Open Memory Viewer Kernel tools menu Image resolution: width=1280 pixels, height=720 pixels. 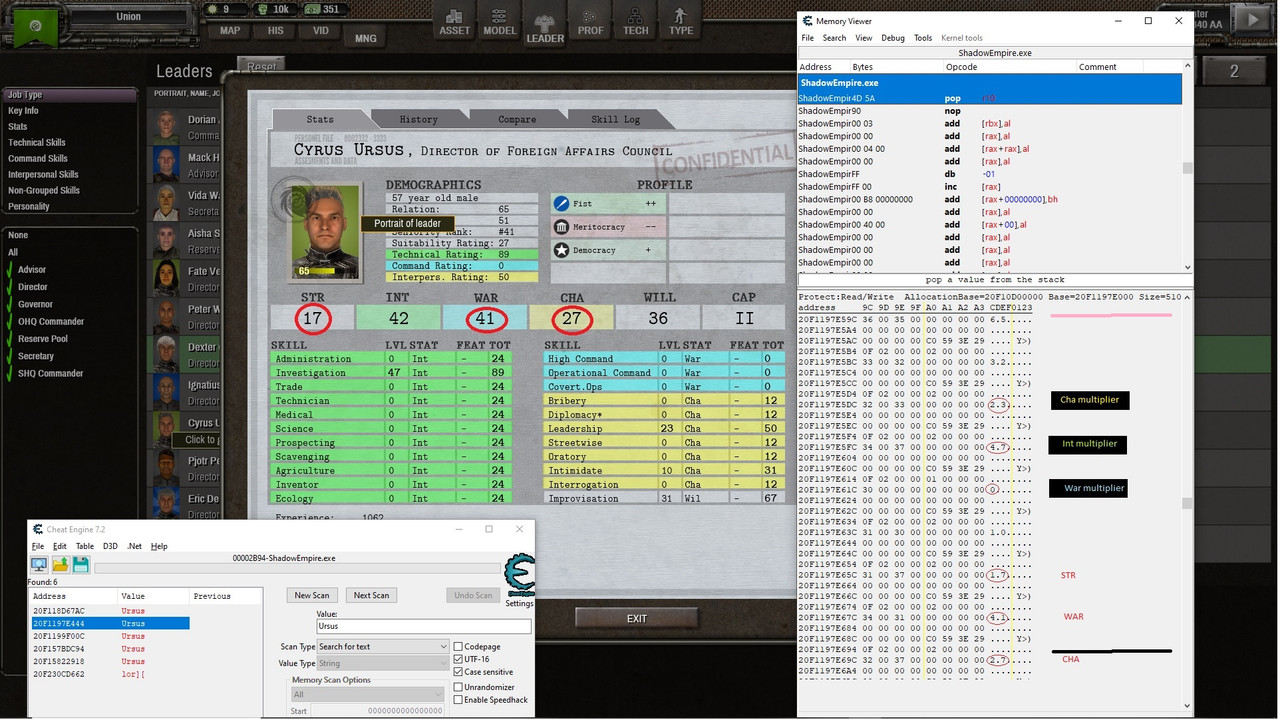pyautogui.click(x=962, y=38)
